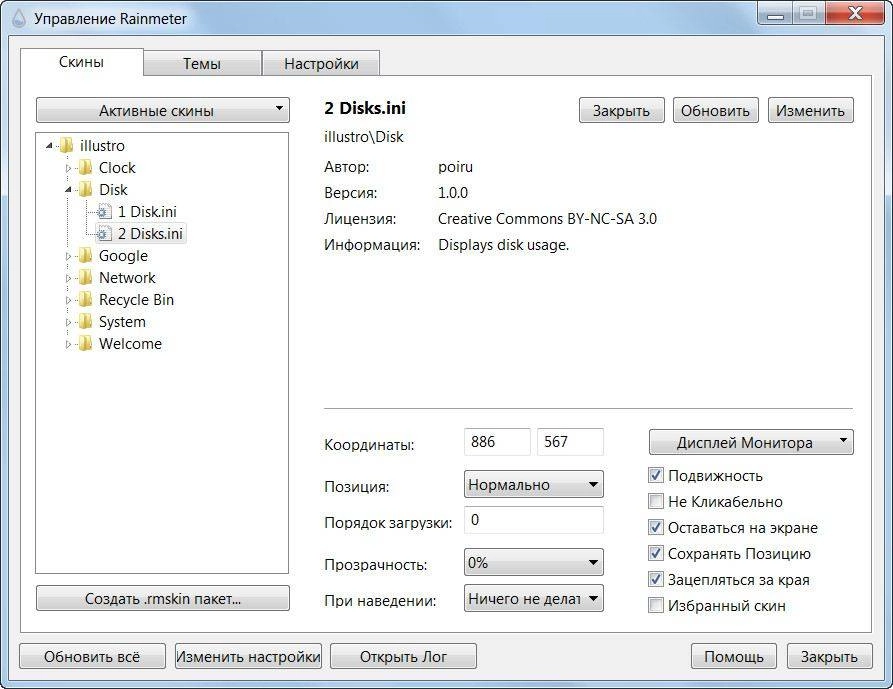
Task: Click the Disk folder icon
Action: pyautogui.click(x=85, y=190)
